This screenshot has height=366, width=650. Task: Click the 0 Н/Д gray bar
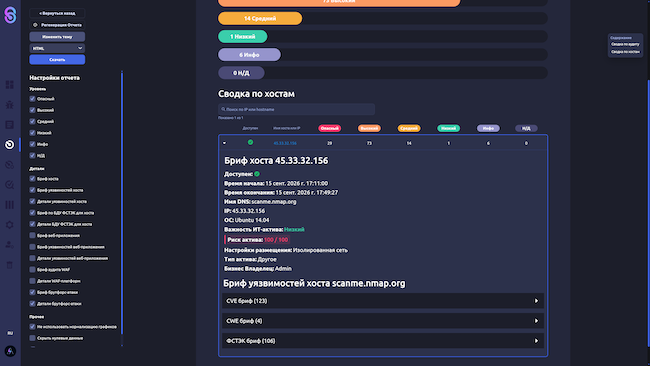241,73
